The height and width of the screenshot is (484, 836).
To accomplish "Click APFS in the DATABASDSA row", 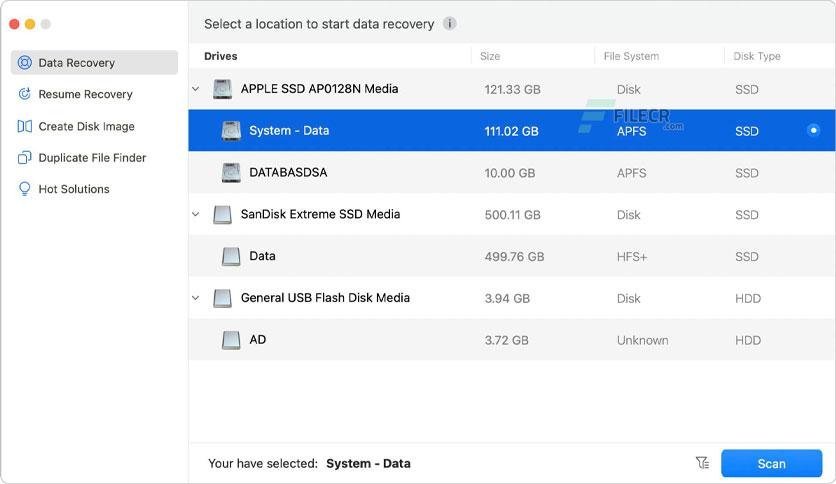I will [x=631, y=173].
